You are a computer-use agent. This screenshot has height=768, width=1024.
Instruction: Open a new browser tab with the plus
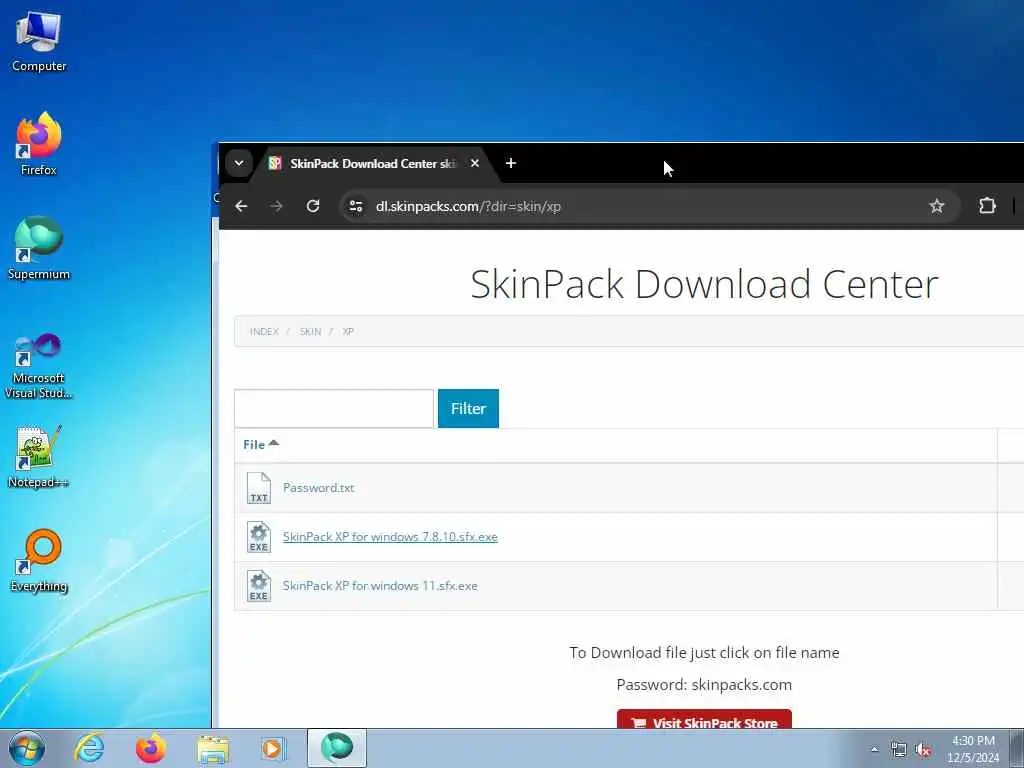[x=511, y=163]
